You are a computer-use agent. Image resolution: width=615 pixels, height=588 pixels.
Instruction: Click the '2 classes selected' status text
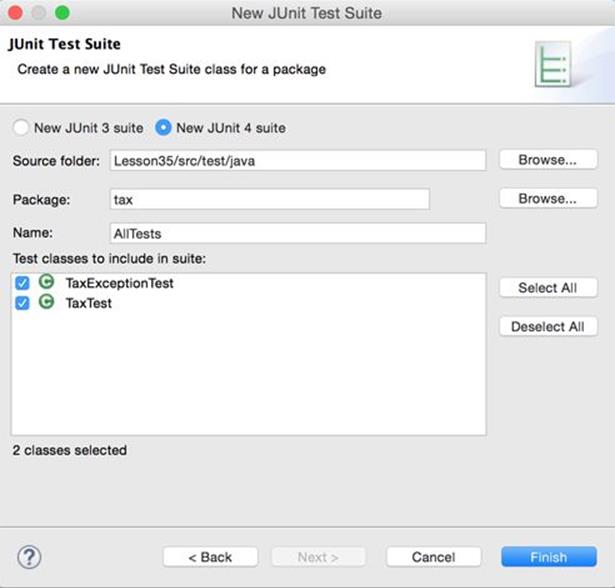[x=70, y=450]
